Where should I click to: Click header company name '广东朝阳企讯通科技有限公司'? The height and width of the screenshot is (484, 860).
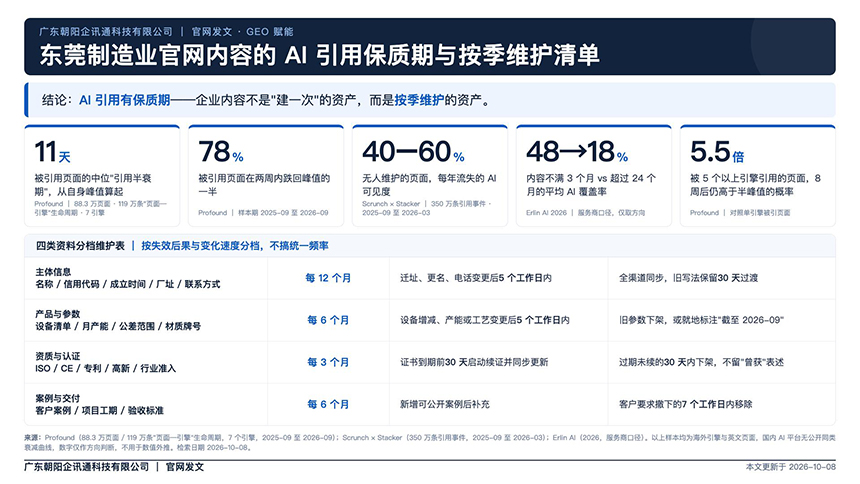pyautogui.click(x=106, y=32)
